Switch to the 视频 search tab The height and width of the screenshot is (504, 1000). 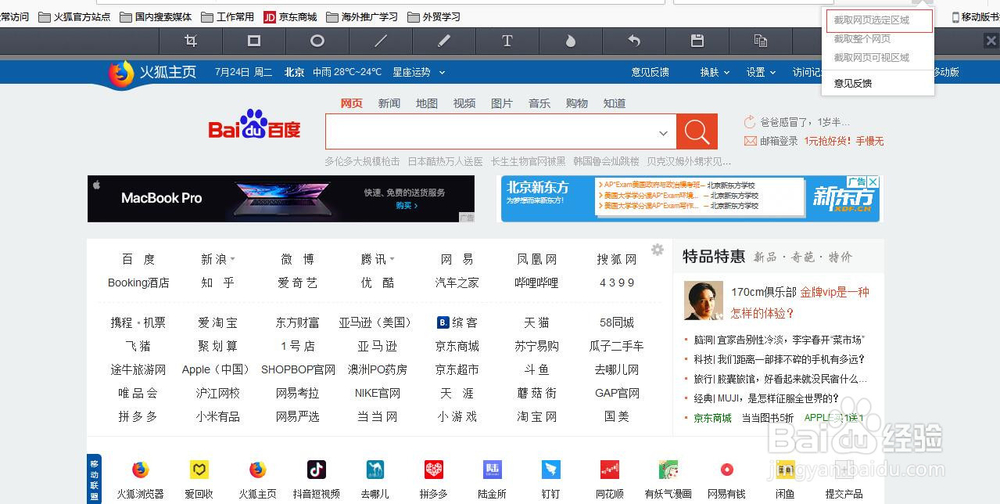tap(464, 103)
